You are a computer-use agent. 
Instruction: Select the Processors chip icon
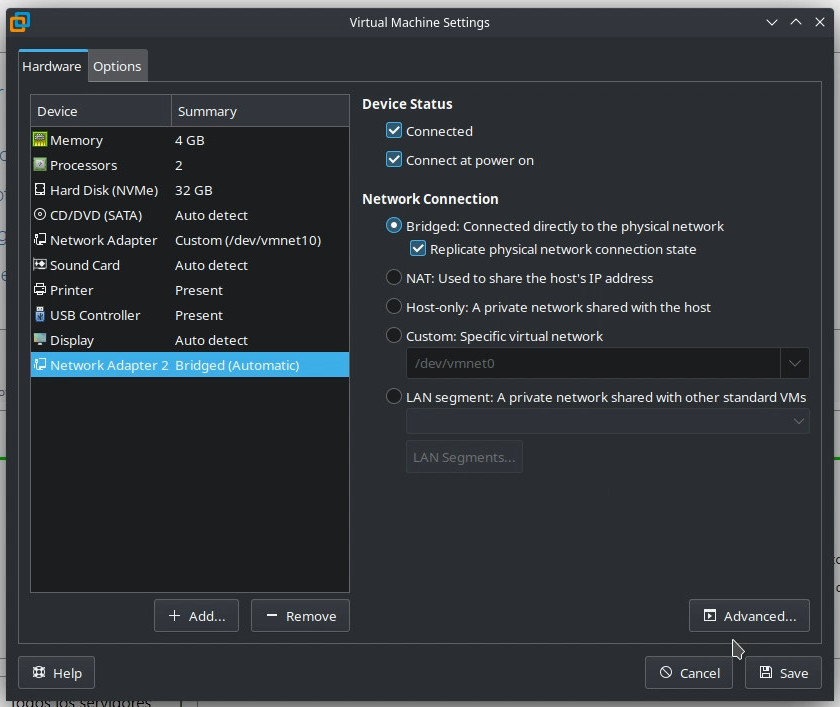(40, 165)
